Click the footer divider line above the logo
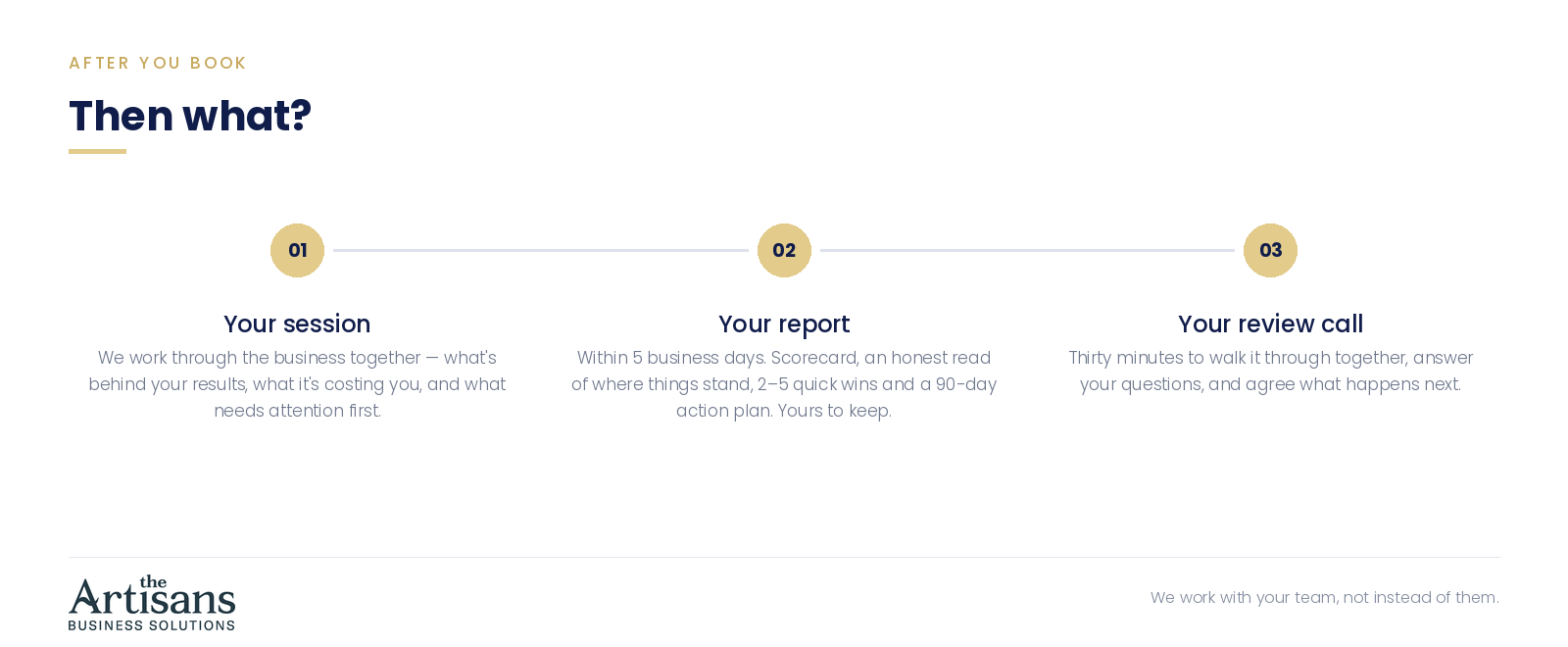Viewport: 1568px width, 647px height. (x=784, y=557)
